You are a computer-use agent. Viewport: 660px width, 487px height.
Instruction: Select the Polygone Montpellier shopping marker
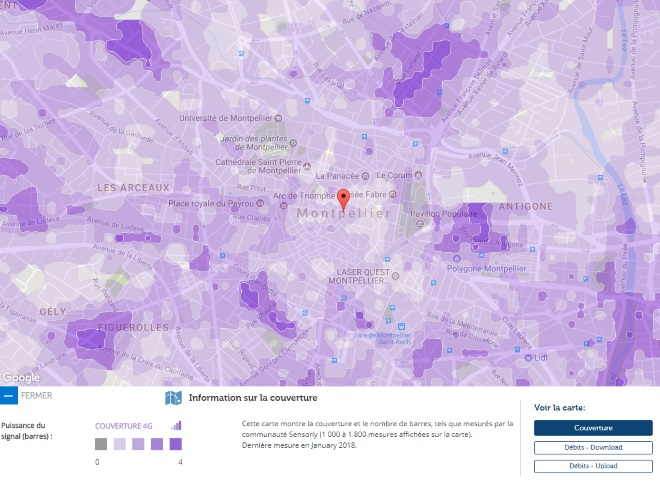[x=457, y=258]
